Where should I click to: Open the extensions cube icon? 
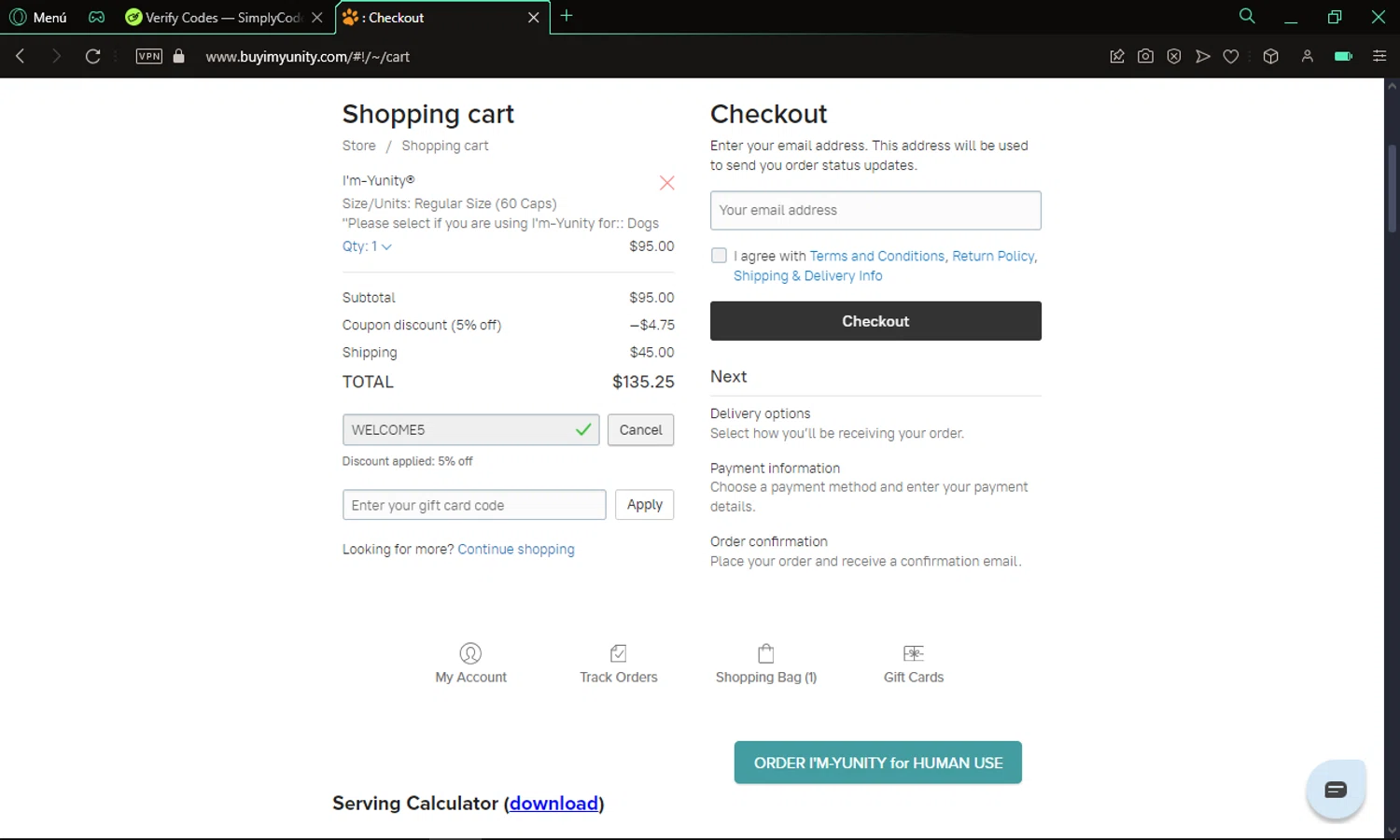coord(1270,56)
